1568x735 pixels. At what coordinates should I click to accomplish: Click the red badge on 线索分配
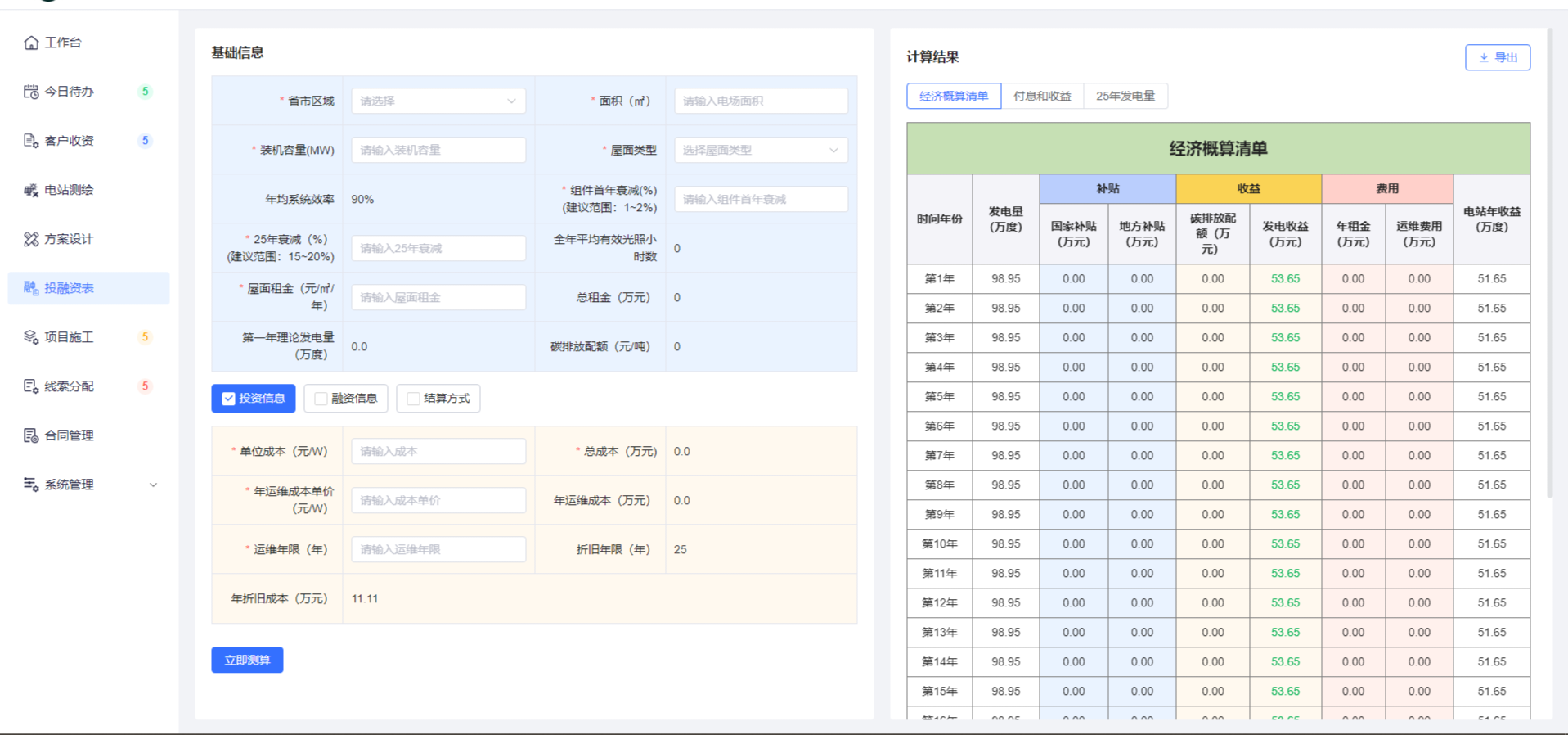pyautogui.click(x=145, y=386)
